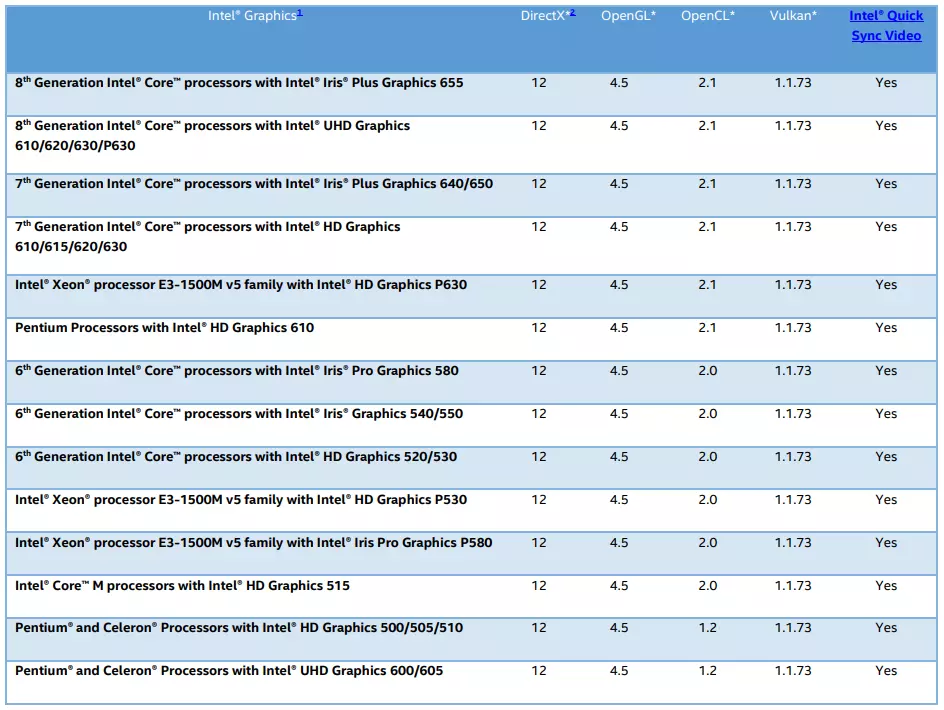Select OpenGL 4.5 in UHD 610/620/630/P630 row

point(619,126)
